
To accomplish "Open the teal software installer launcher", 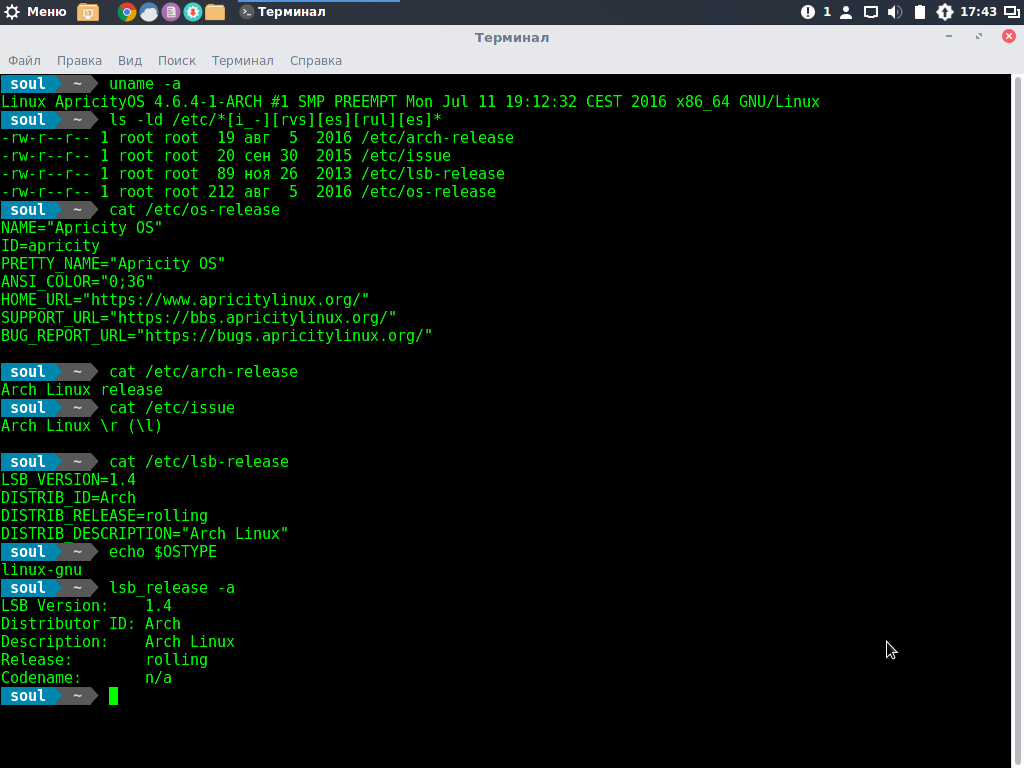I will click(x=193, y=12).
